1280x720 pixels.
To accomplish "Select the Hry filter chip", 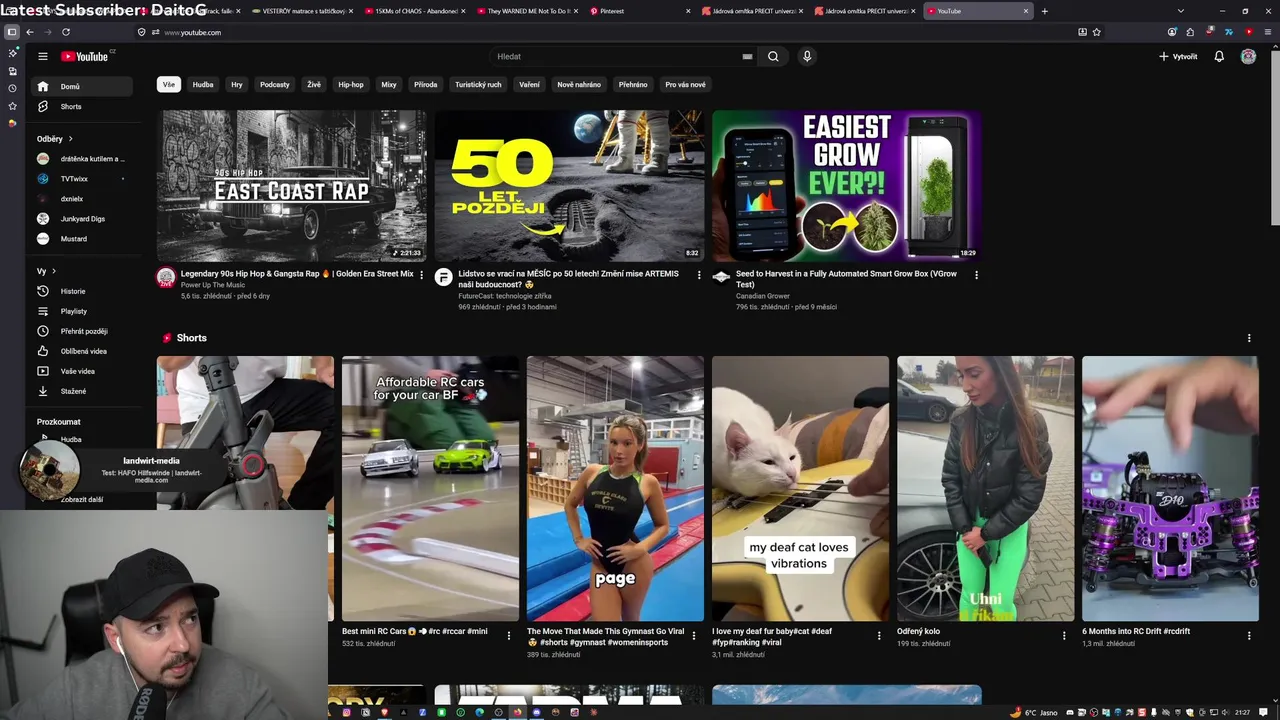I will pyautogui.click(x=237, y=85).
